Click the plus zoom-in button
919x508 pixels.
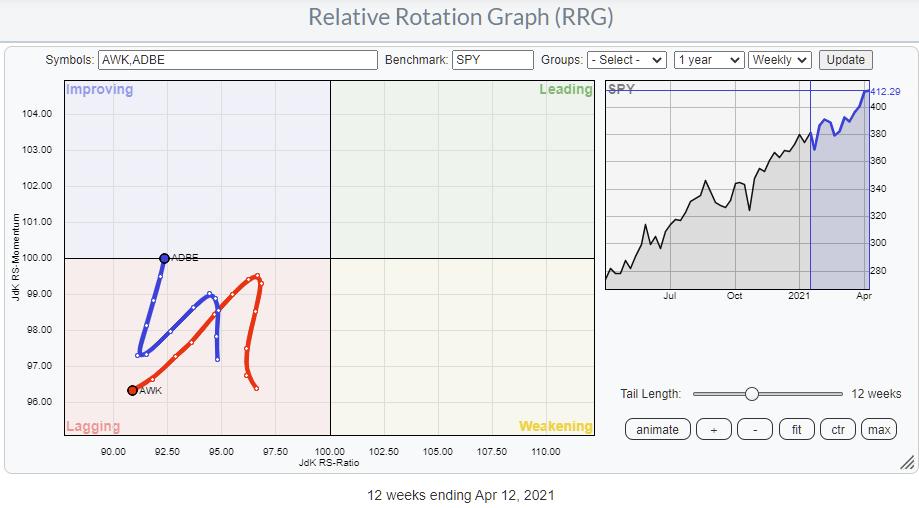pyautogui.click(x=713, y=430)
